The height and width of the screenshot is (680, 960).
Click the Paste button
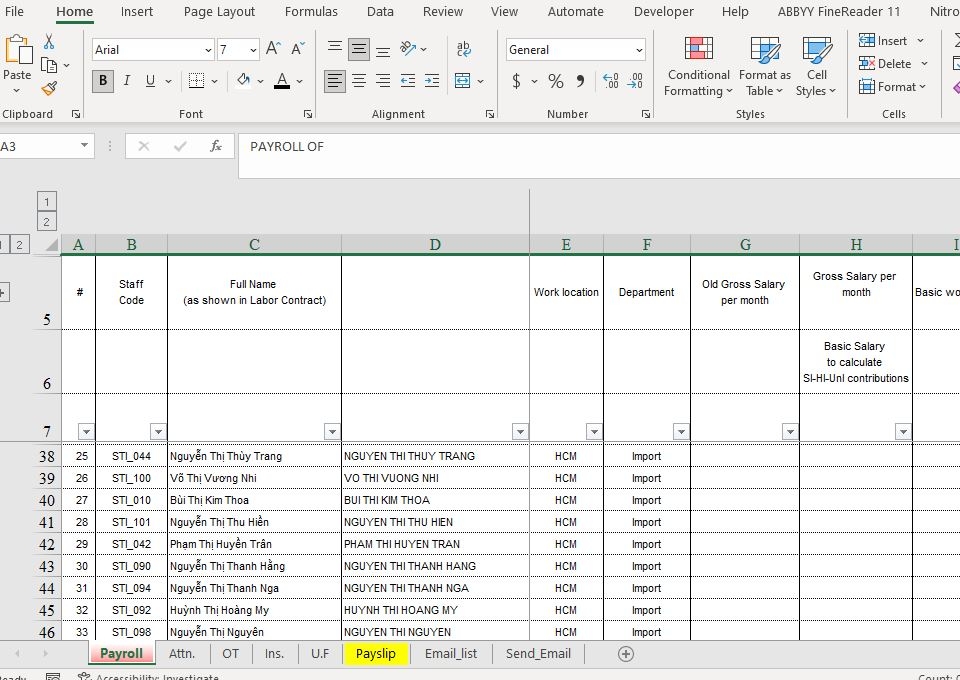[x=17, y=64]
